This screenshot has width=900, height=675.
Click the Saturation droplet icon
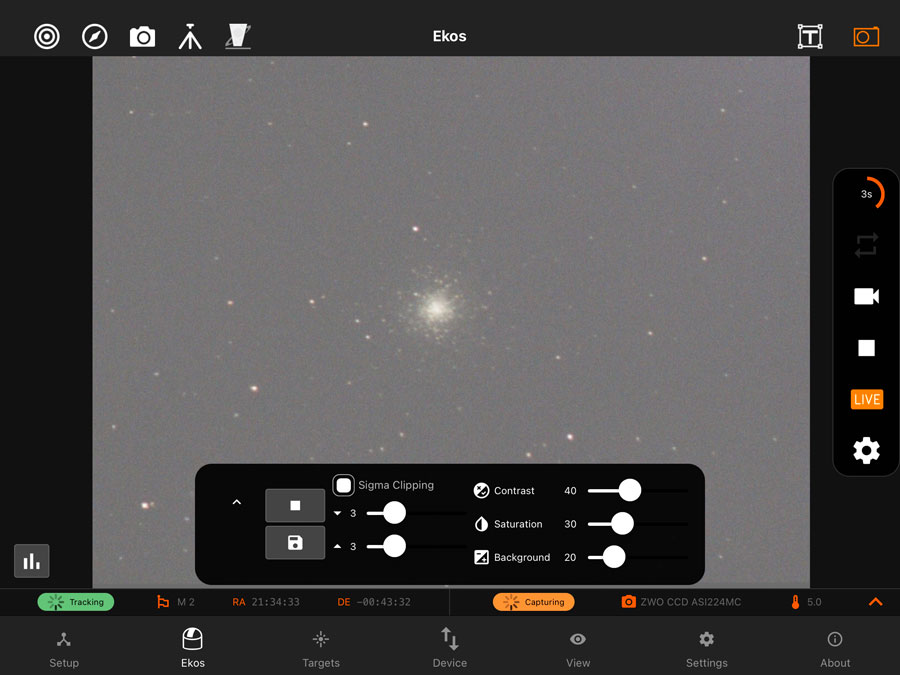(481, 524)
